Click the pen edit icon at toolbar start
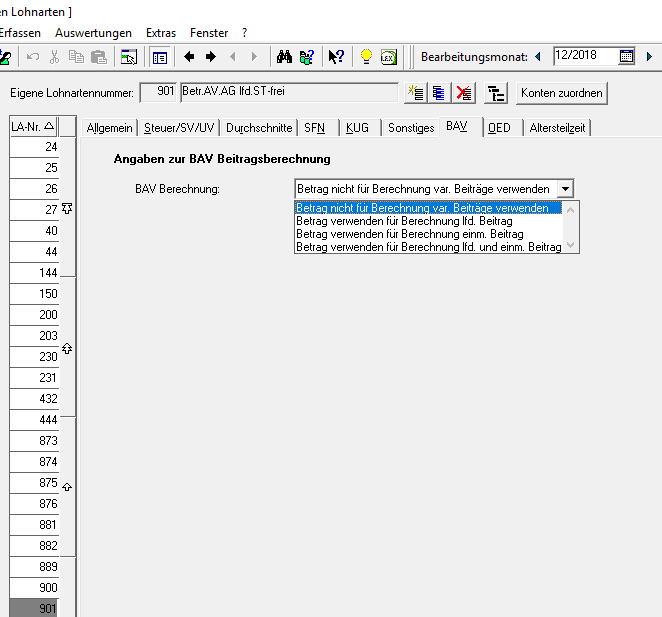Image resolution: width=662 pixels, height=617 pixels. 6,57
